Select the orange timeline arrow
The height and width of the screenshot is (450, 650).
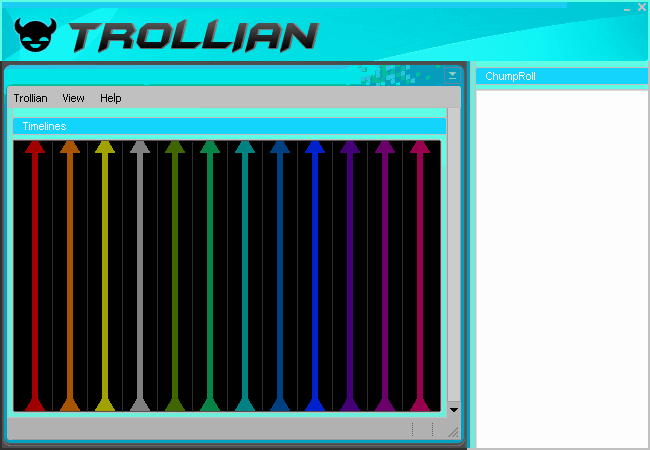pyautogui.click(x=70, y=275)
